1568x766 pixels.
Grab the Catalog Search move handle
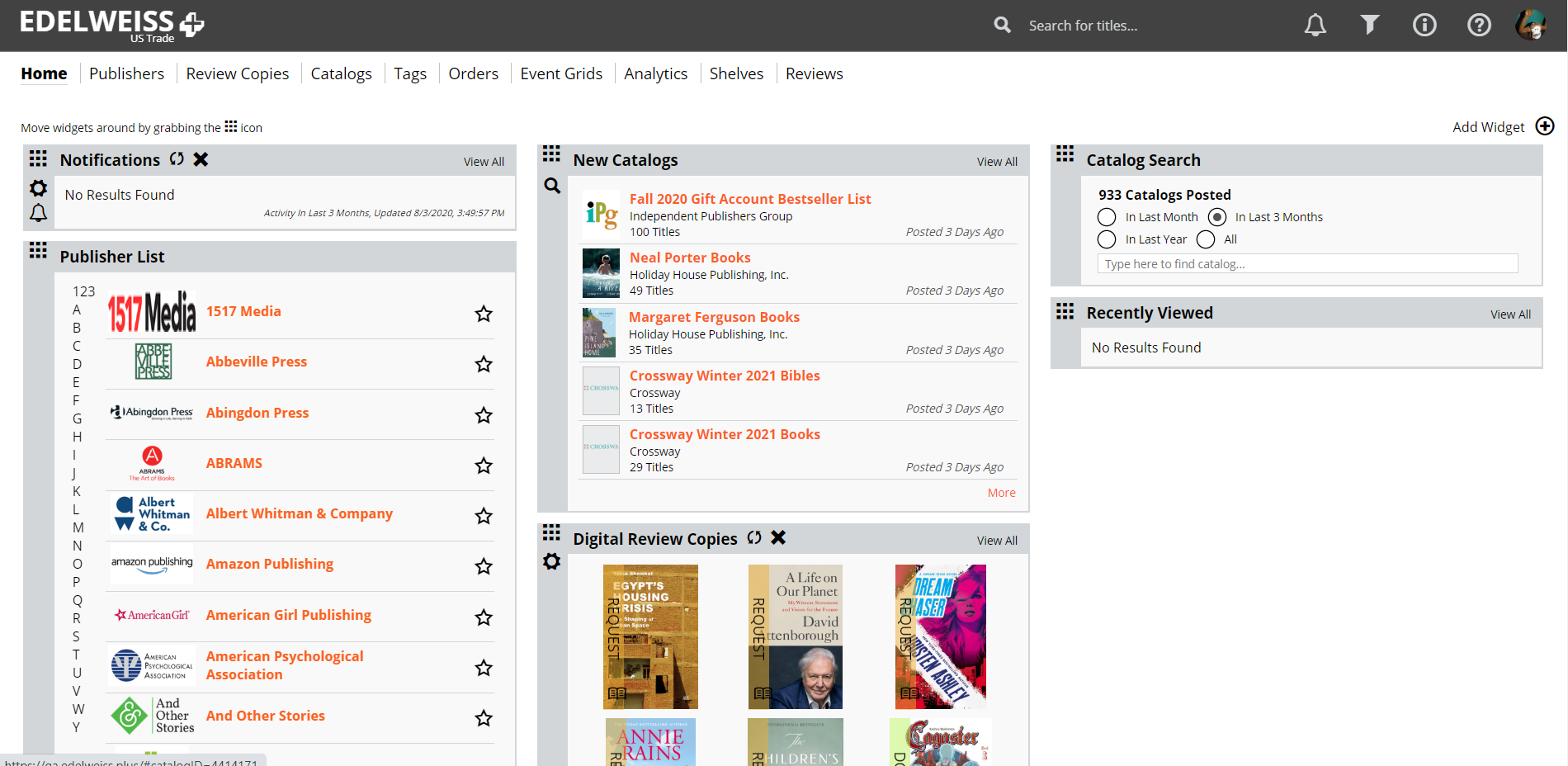[1065, 154]
